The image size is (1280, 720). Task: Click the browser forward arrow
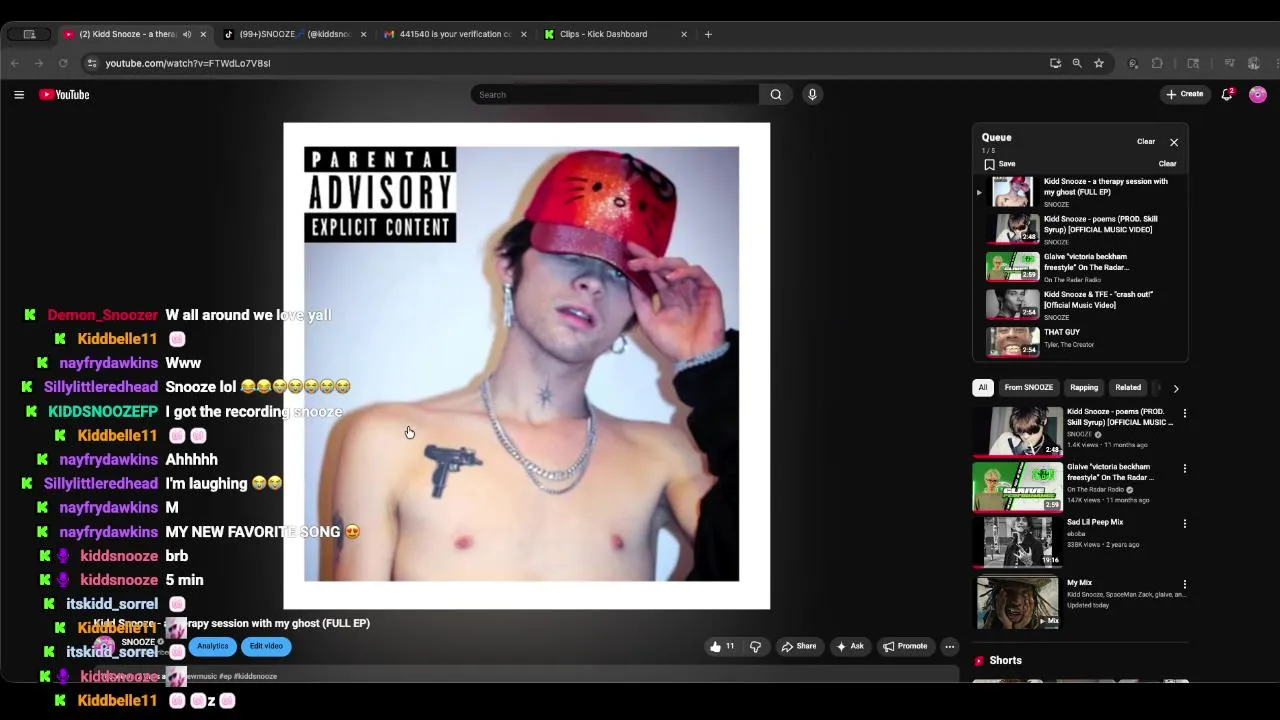tap(39, 63)
